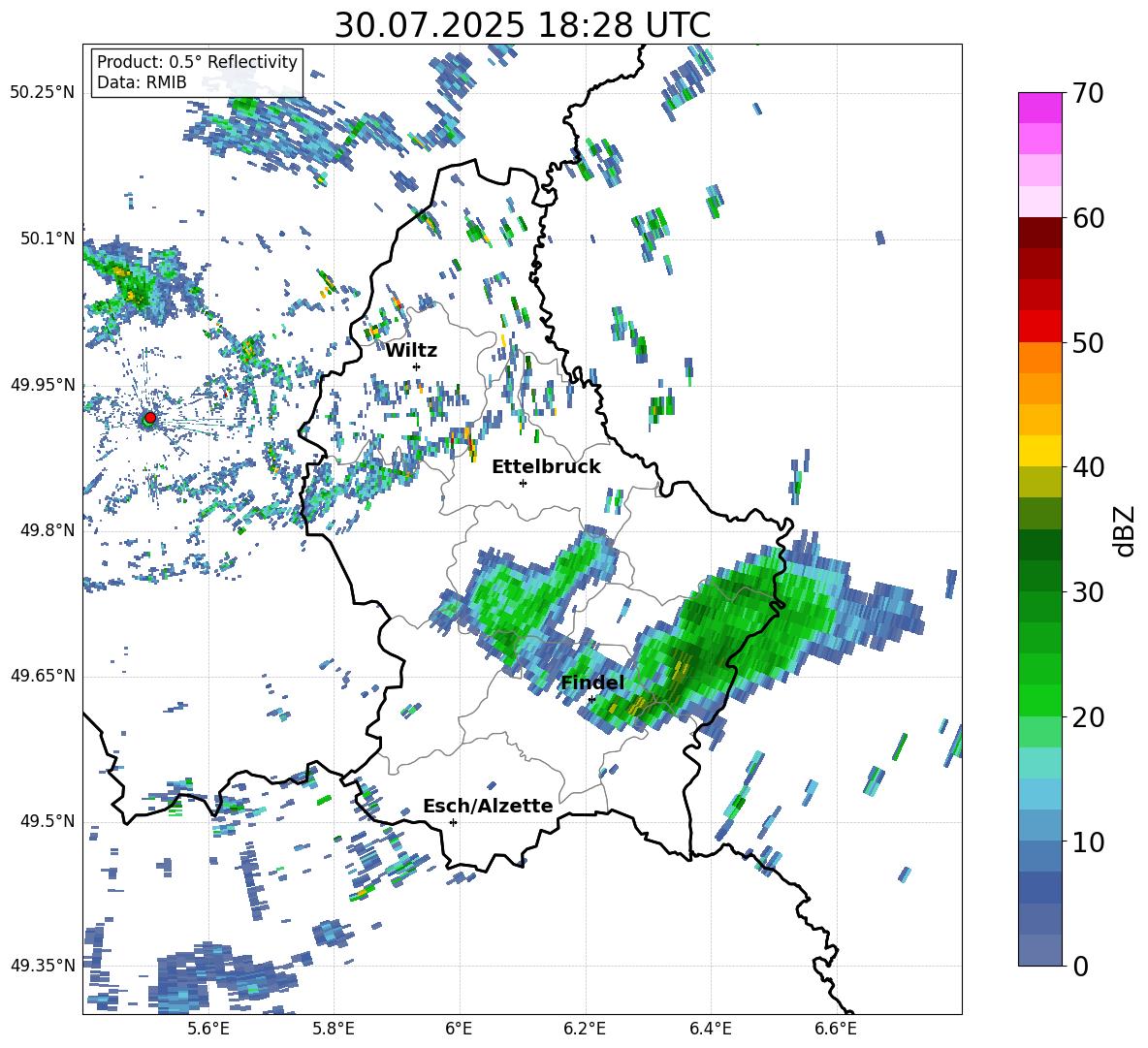1148x1048 pixels.
Task: Click the Findel location label
Action: pyautogui.click(x=592, y=683)
